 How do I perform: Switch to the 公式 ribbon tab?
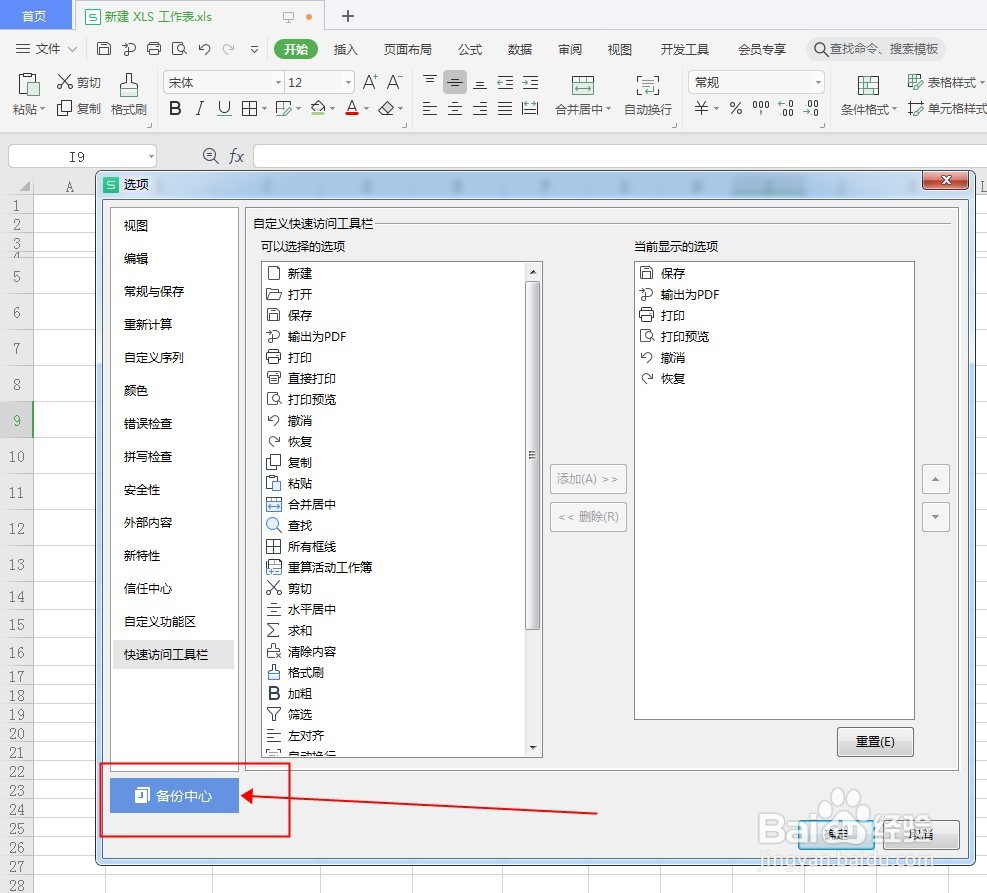(x=470, y=49)
